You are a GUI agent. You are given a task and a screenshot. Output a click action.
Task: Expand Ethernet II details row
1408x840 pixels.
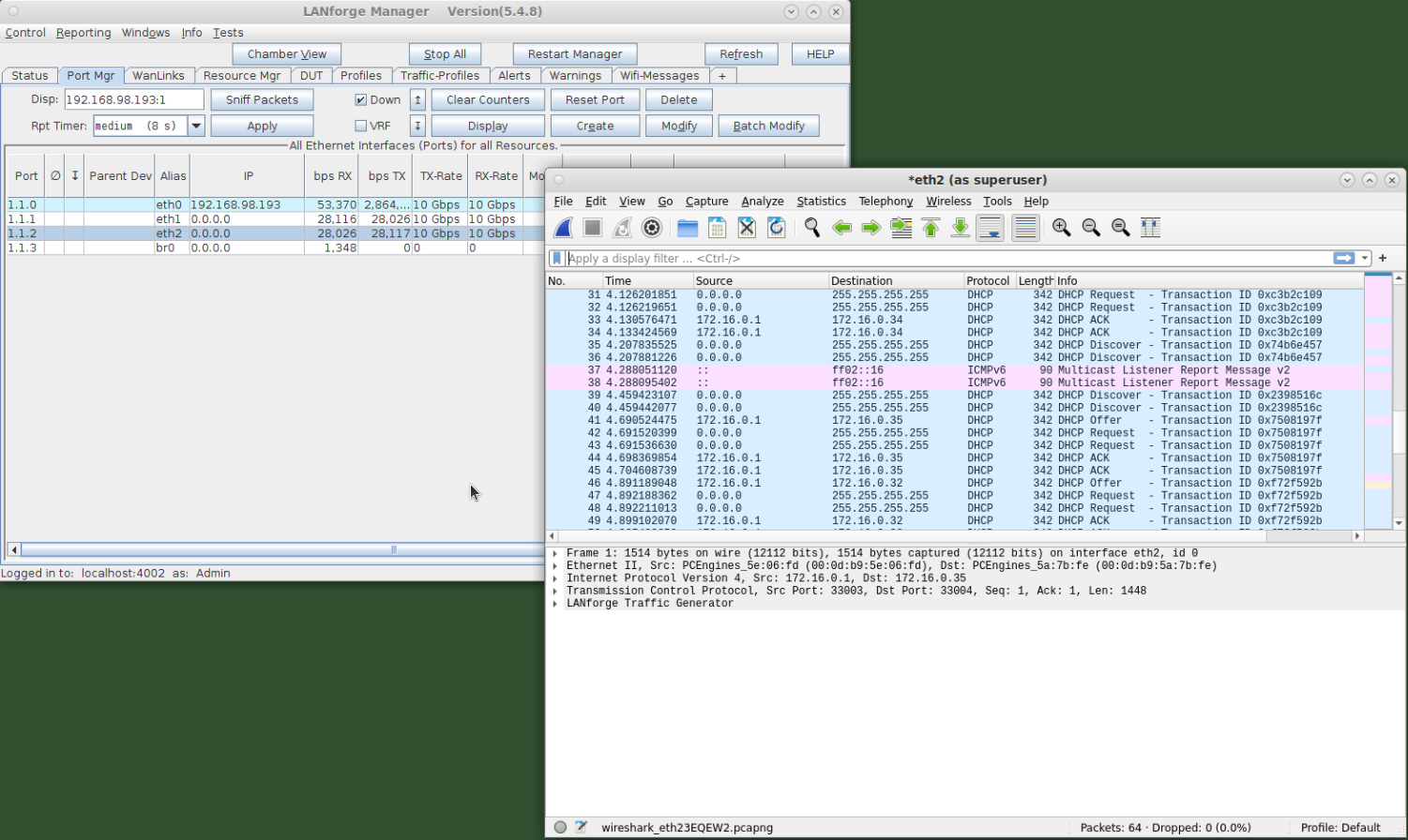click(555, 565)
